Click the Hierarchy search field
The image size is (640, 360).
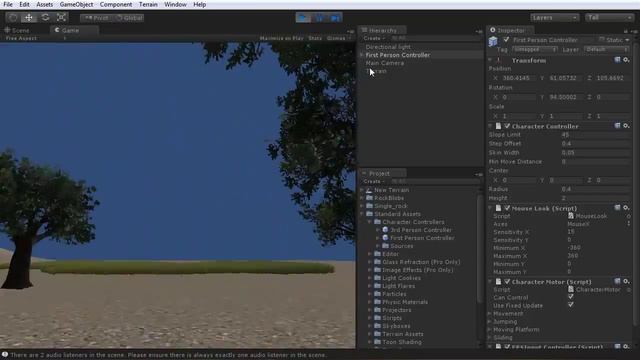pos(435,38)
